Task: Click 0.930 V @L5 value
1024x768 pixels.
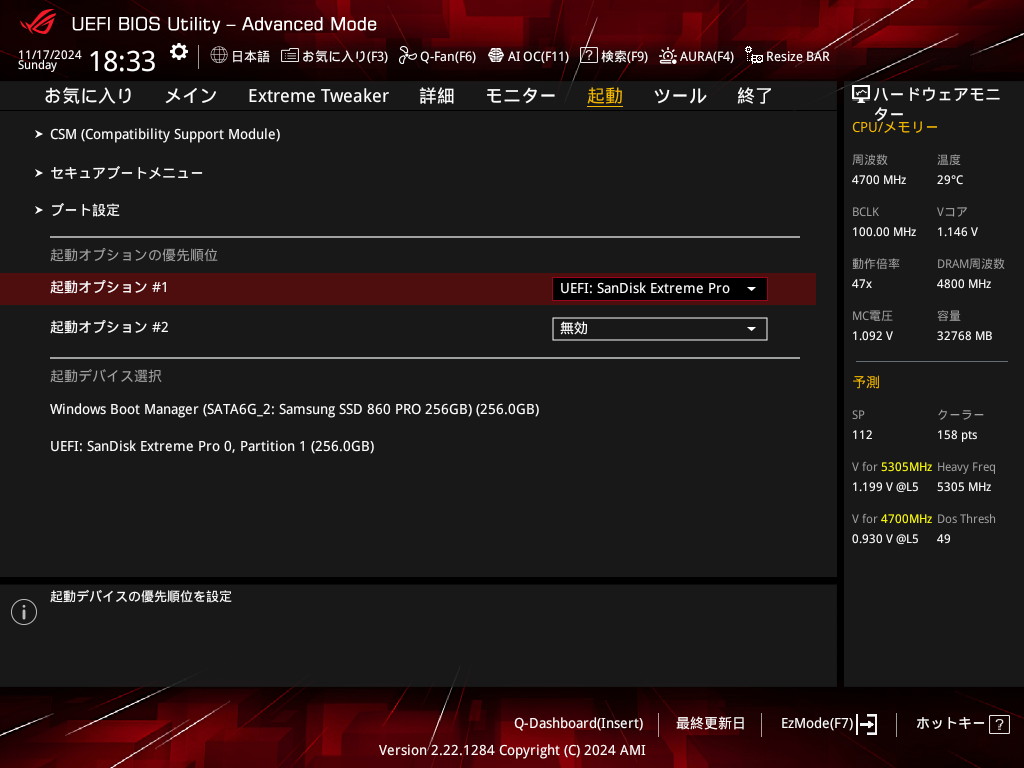Action: coord(885,539)
